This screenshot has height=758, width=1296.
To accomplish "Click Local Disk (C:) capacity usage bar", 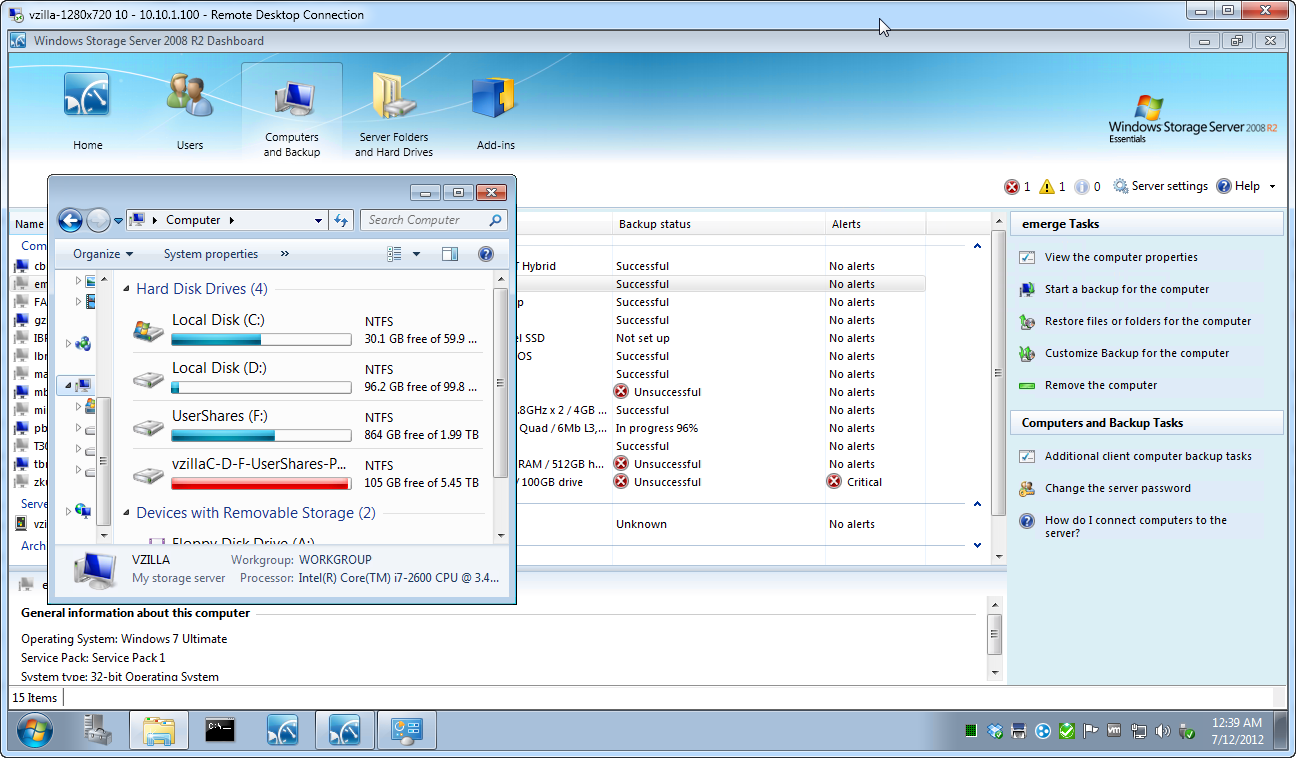I will pos(261,340).
